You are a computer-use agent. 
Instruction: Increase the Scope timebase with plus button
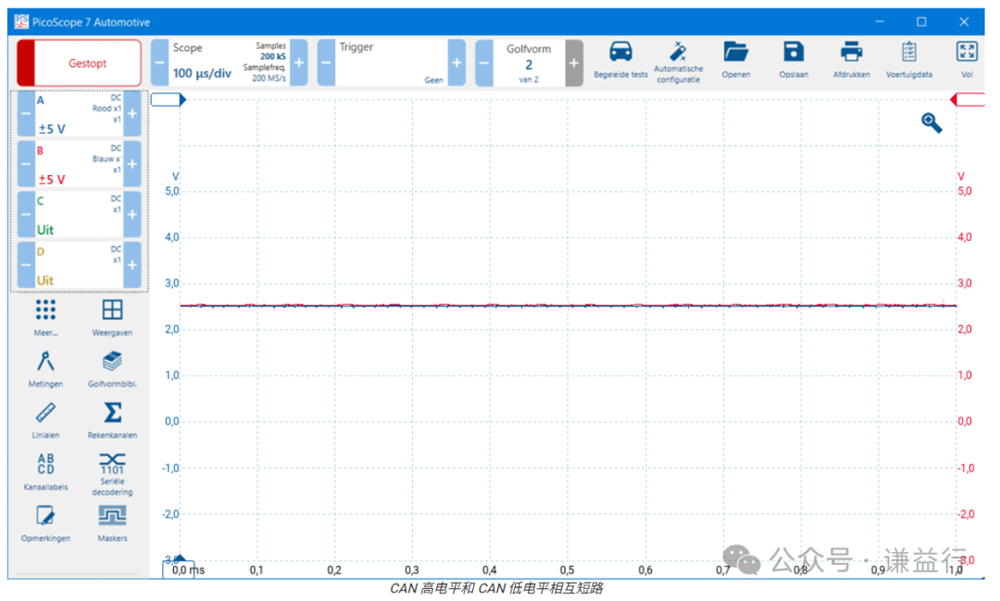click(x=298, y=63)
